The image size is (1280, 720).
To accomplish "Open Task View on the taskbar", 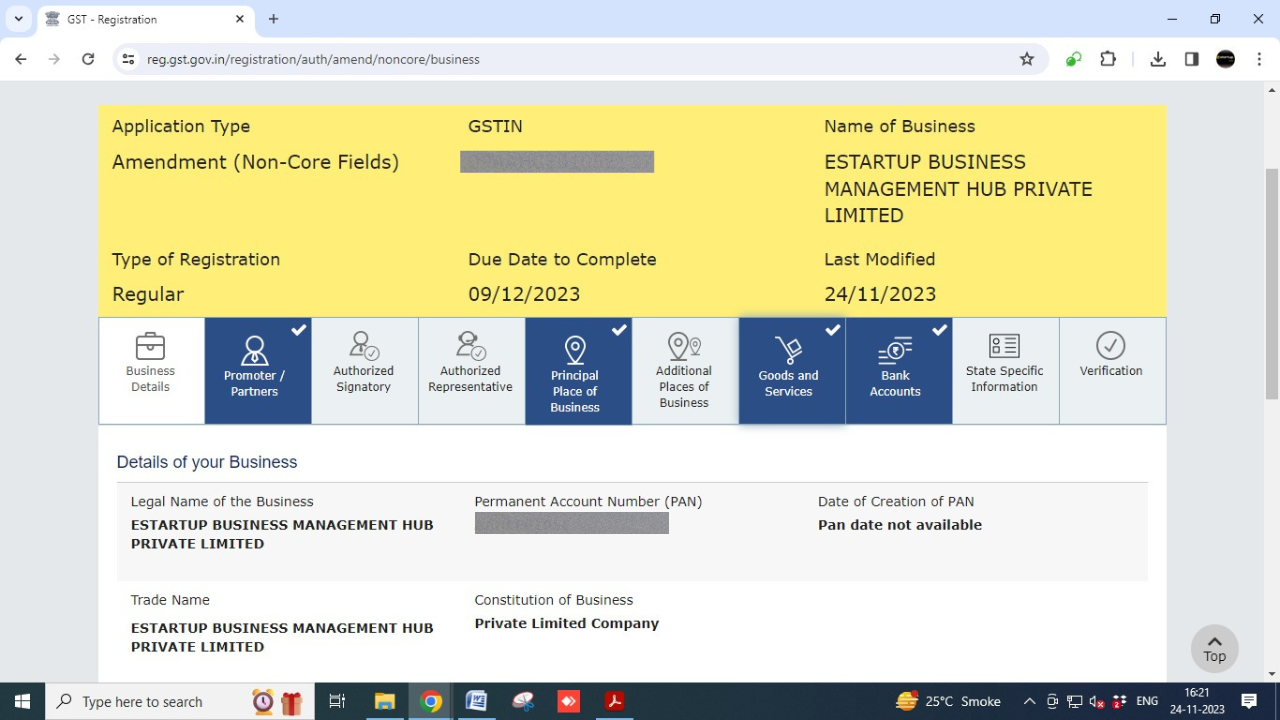I will pos(337,701).
